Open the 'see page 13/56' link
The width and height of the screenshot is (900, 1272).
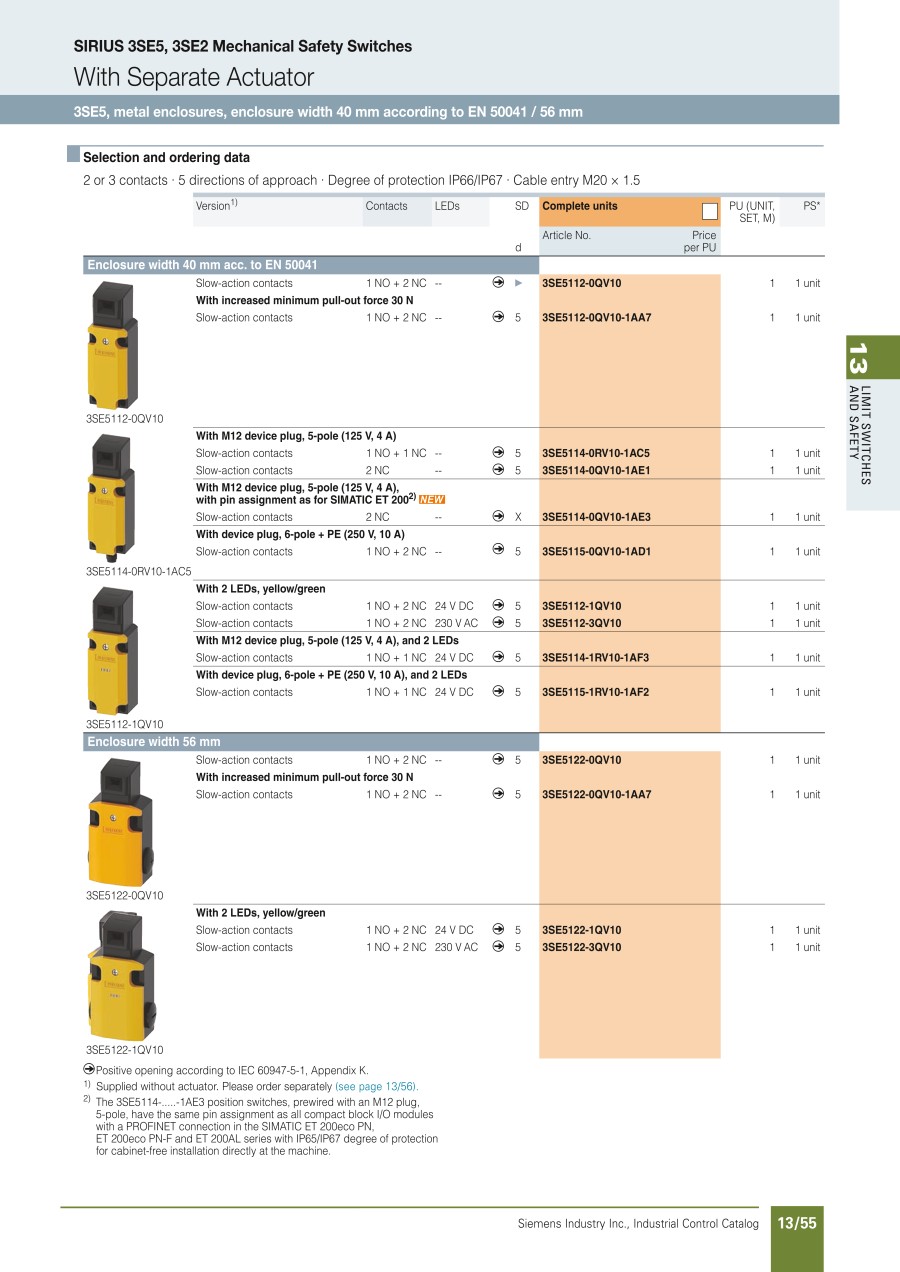[x=377, y=1086]
